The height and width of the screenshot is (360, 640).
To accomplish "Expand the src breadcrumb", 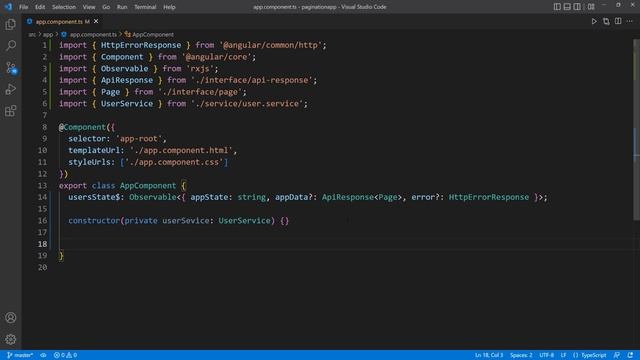I will tap(32, 35).
